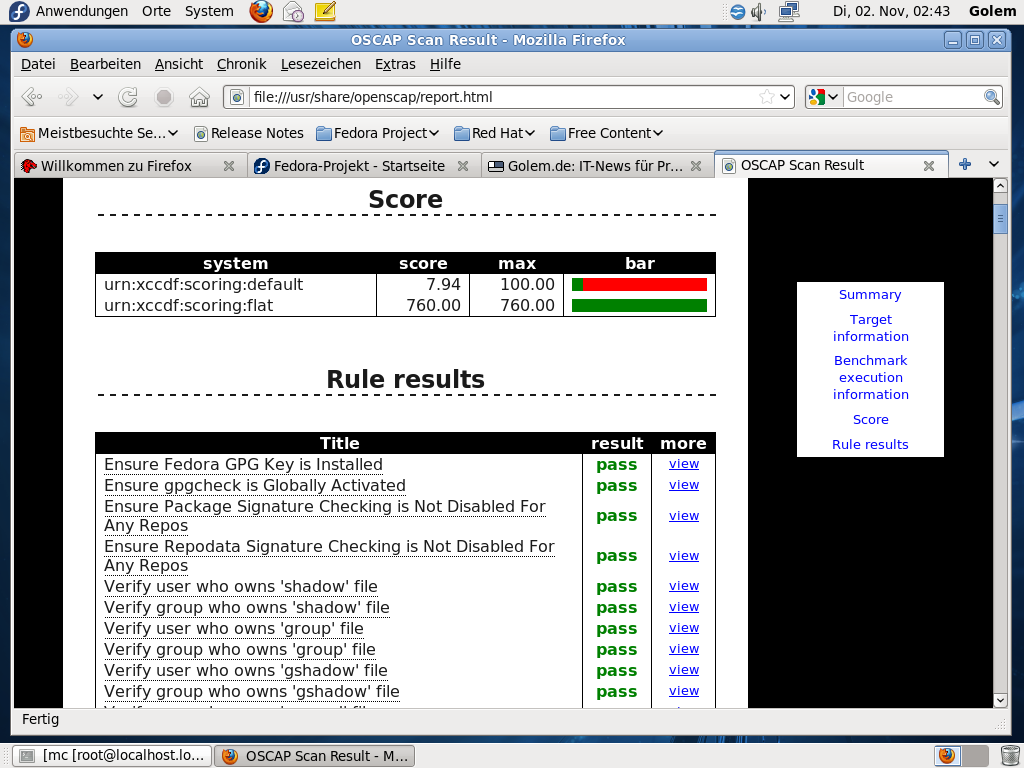
Task: Click the Google search input field
Action: click(x=912, y=97)
